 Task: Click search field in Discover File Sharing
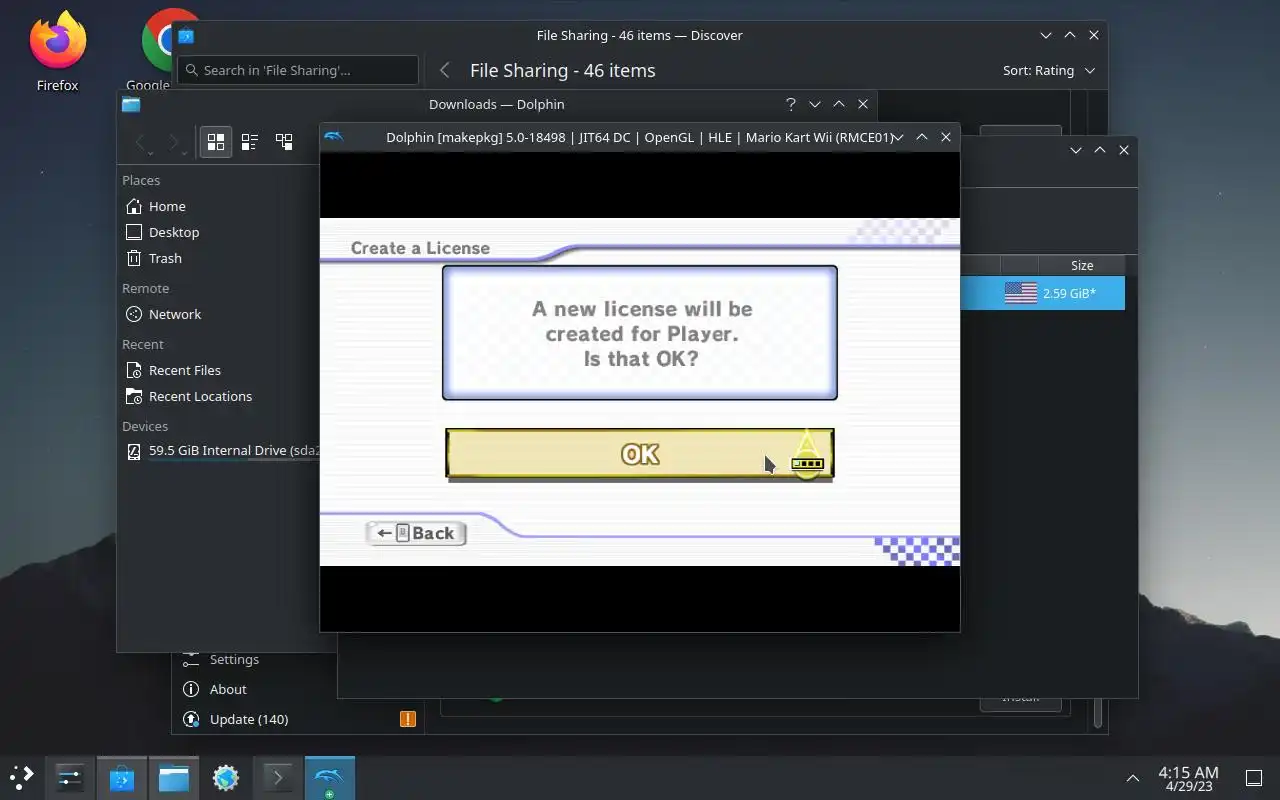(x=298, y=70)
